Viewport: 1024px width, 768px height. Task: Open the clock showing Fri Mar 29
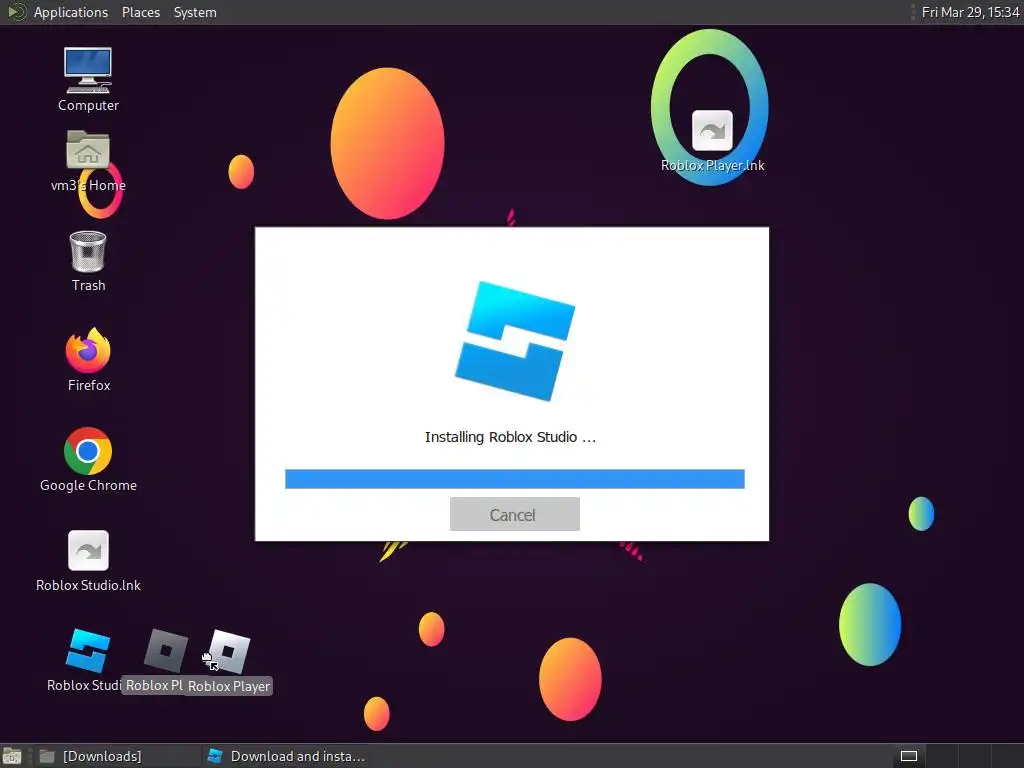coord(970,12)
